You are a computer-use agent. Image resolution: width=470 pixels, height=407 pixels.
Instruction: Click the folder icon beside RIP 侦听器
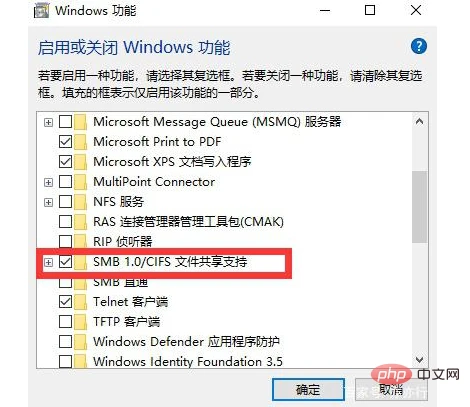click(80, 242)
